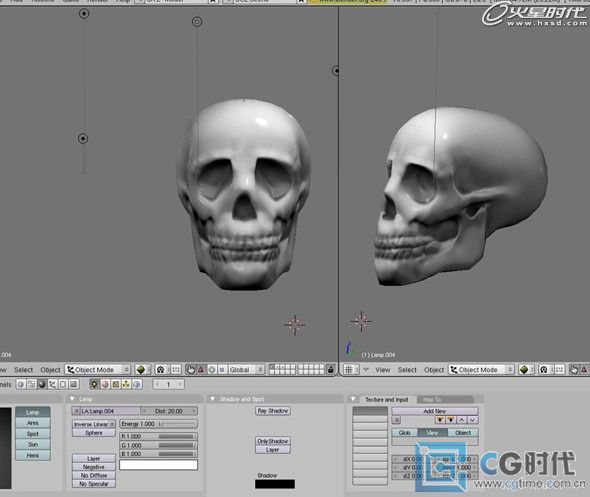Image resolution: width=590 pixels, height=497 pixels.
Task: Click header menu collapse arrow in right viewport
Action: click(365, 370)
